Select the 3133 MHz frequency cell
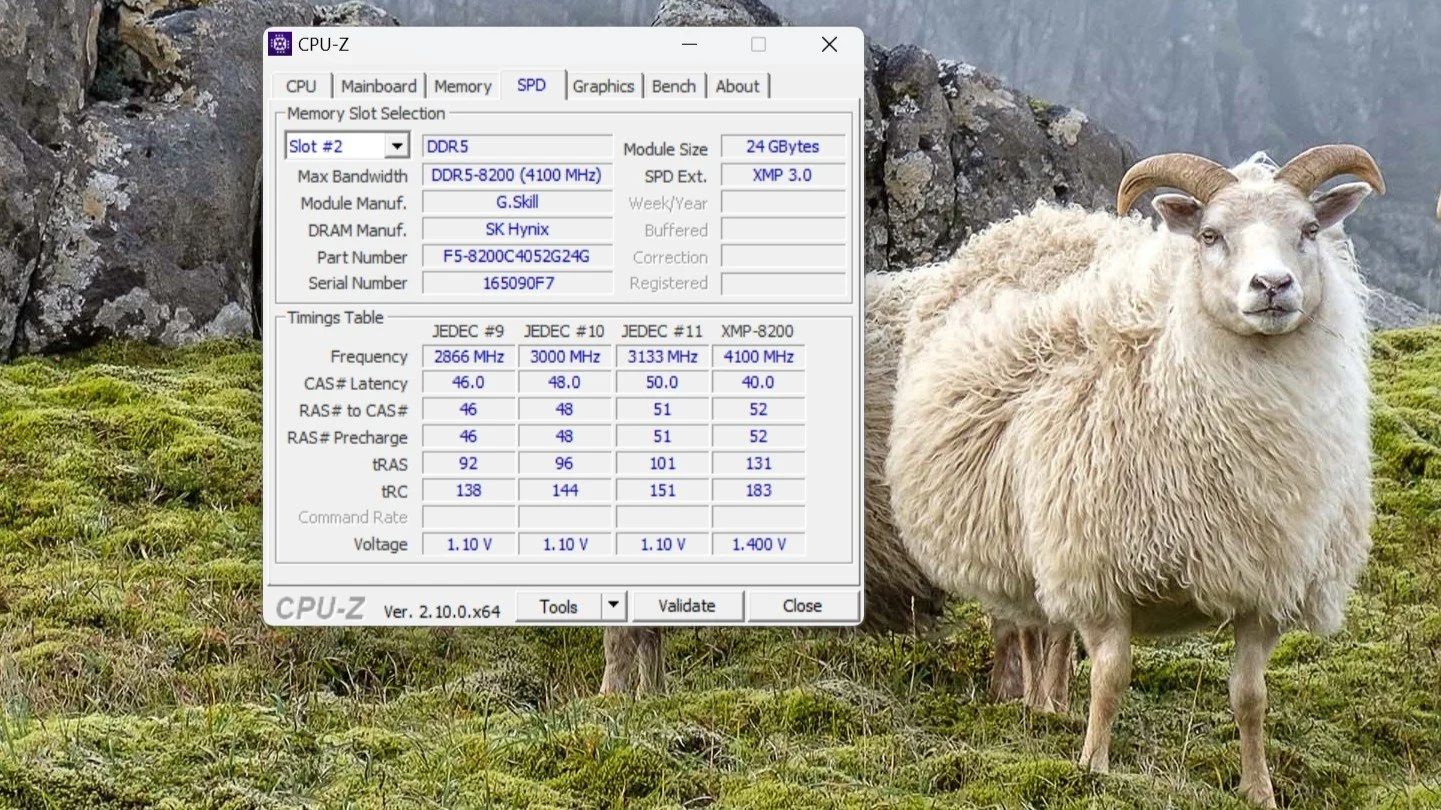1441x810 pixels. tap(661, 357)
